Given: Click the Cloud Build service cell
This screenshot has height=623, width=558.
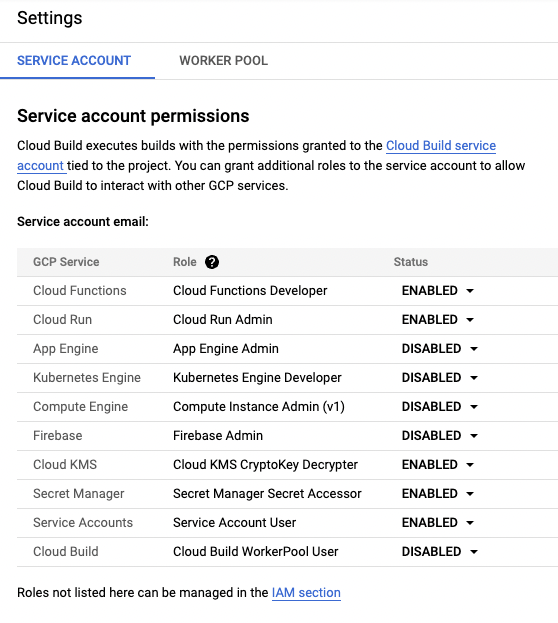Looking at the screenshot, I should (x=66, y=552).
